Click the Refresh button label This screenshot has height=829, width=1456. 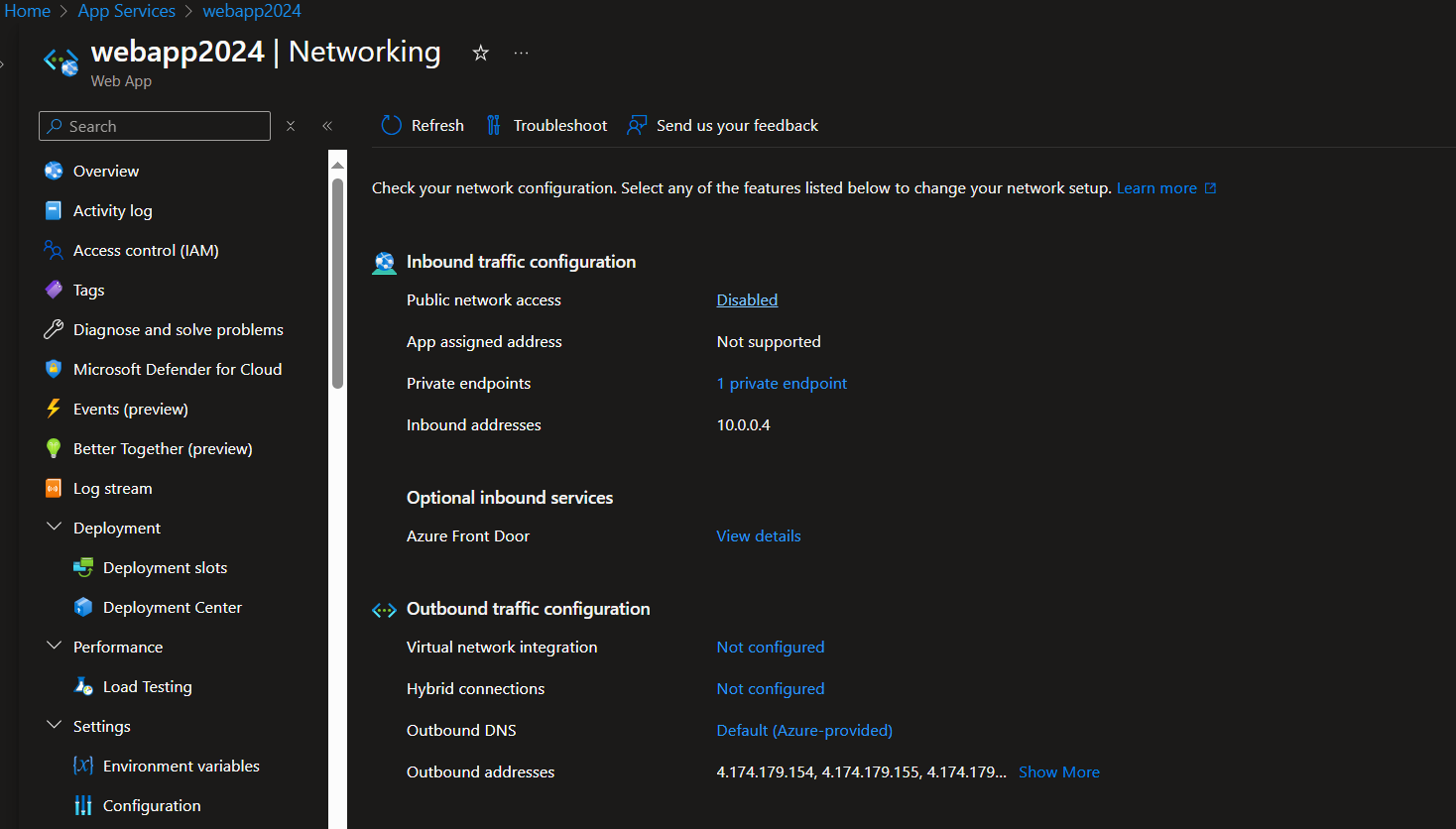pos(437,125)
